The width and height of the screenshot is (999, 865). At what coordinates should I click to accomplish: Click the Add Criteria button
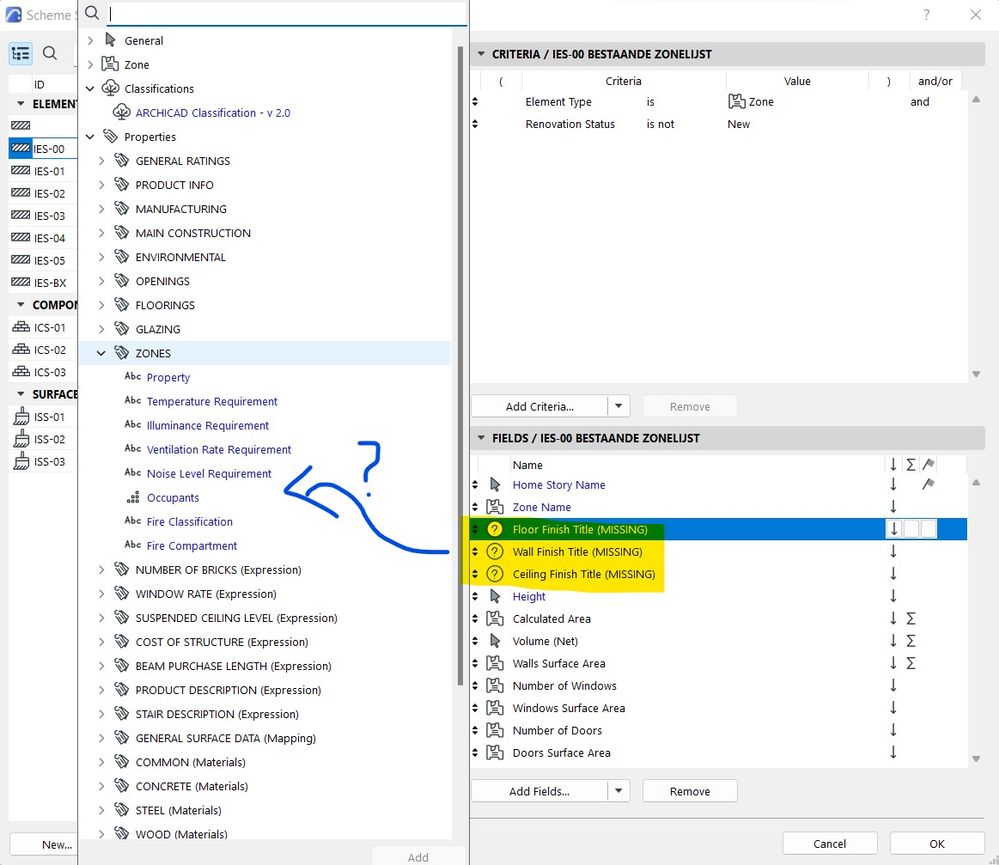coord(540,406)
